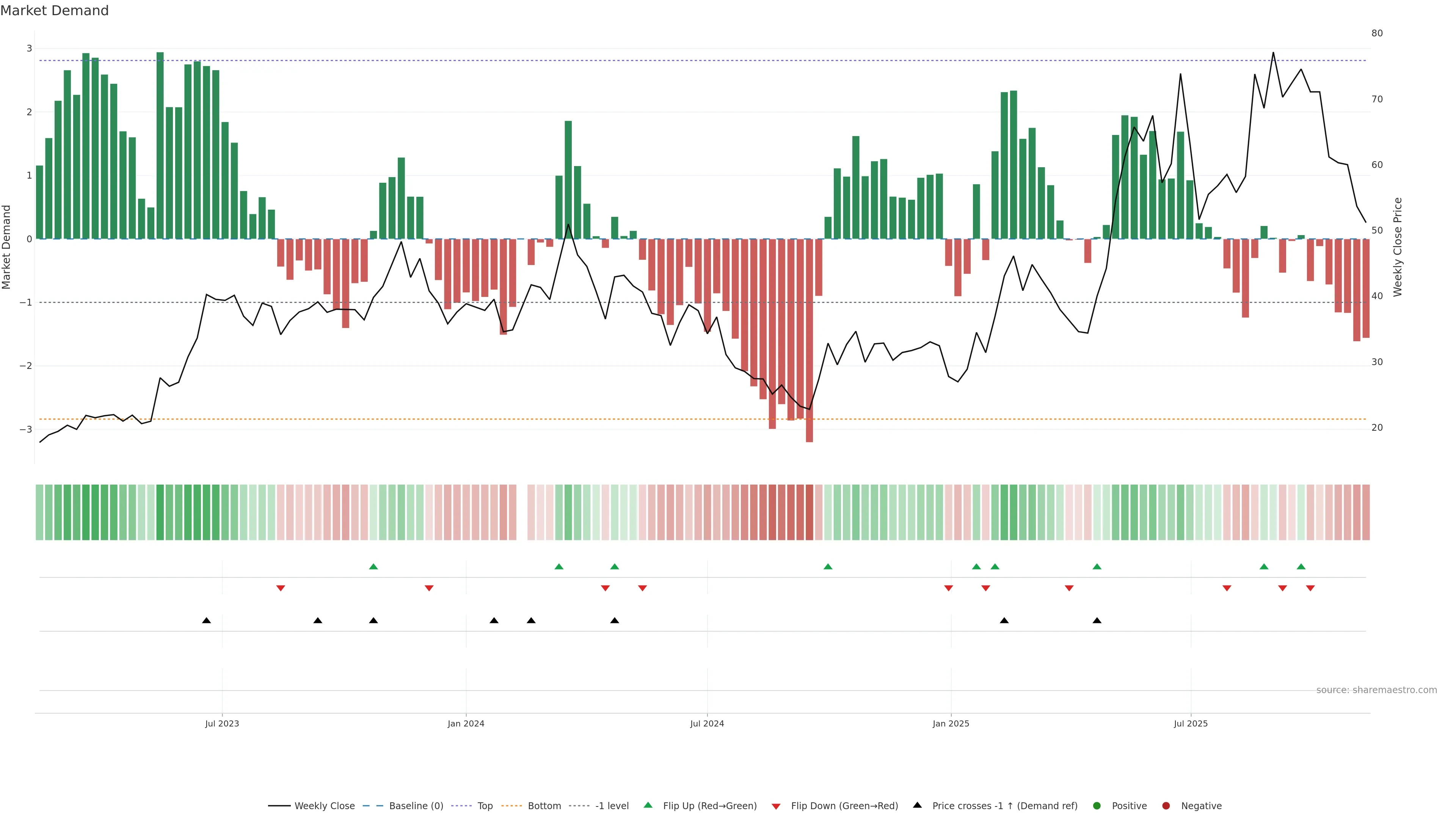
Task: Click the -1 level legend entry
Action: (x=612, y=806)
